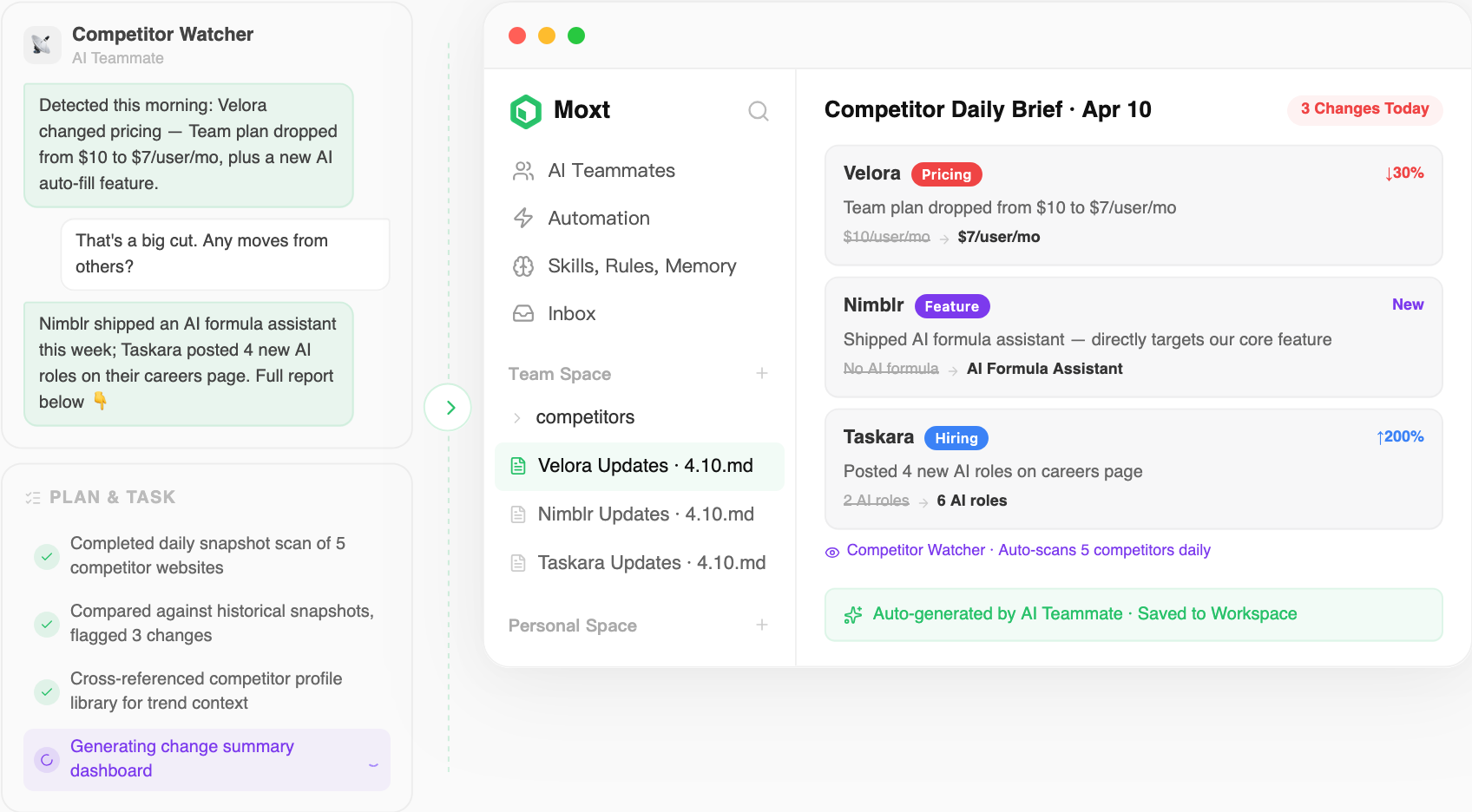Click the eye icon beside Competitor Watcher link
Image resolution: width=1472 pixels, height=812 pixels.
point(831,552)
